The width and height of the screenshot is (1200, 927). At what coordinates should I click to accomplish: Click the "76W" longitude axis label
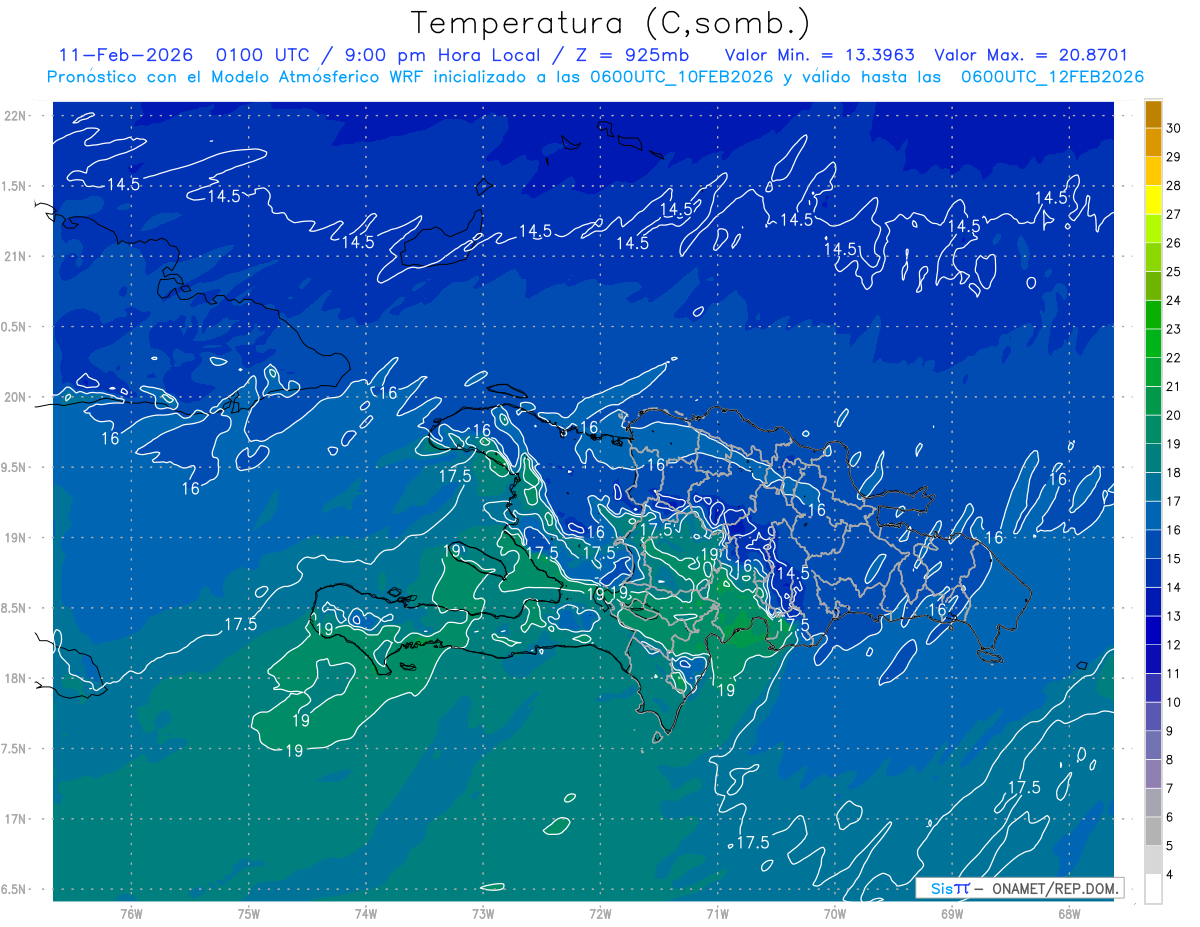(131, 914)
